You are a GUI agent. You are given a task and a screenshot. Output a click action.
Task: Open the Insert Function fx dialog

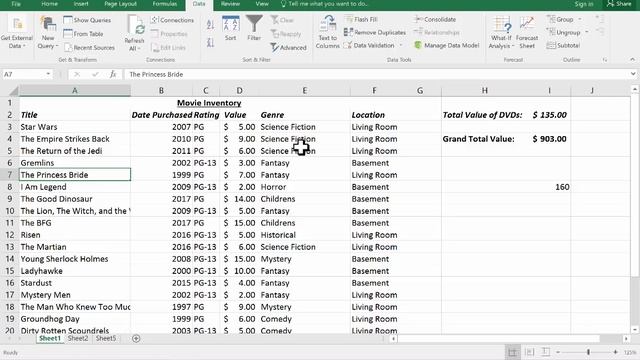(113, 74)
